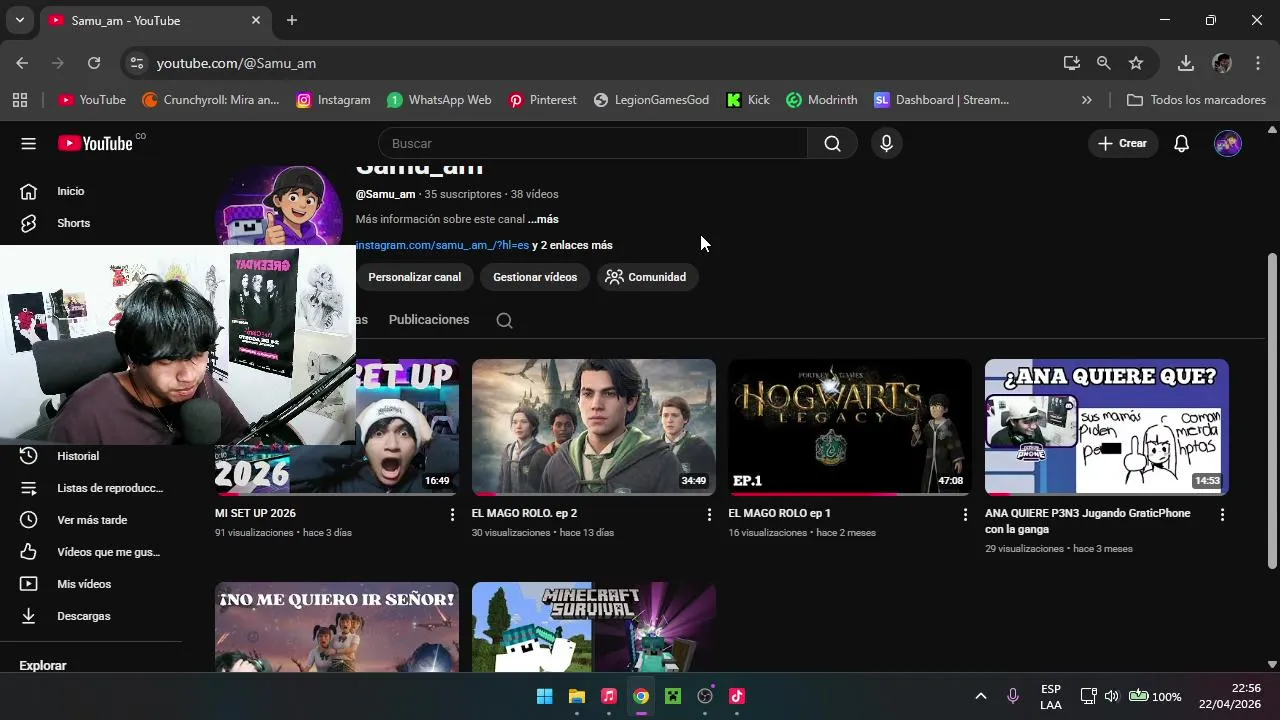This screenshot has height=720, width=1280.
Task: Expand hidden bookmarks chevron
Action: point(1087,100)
